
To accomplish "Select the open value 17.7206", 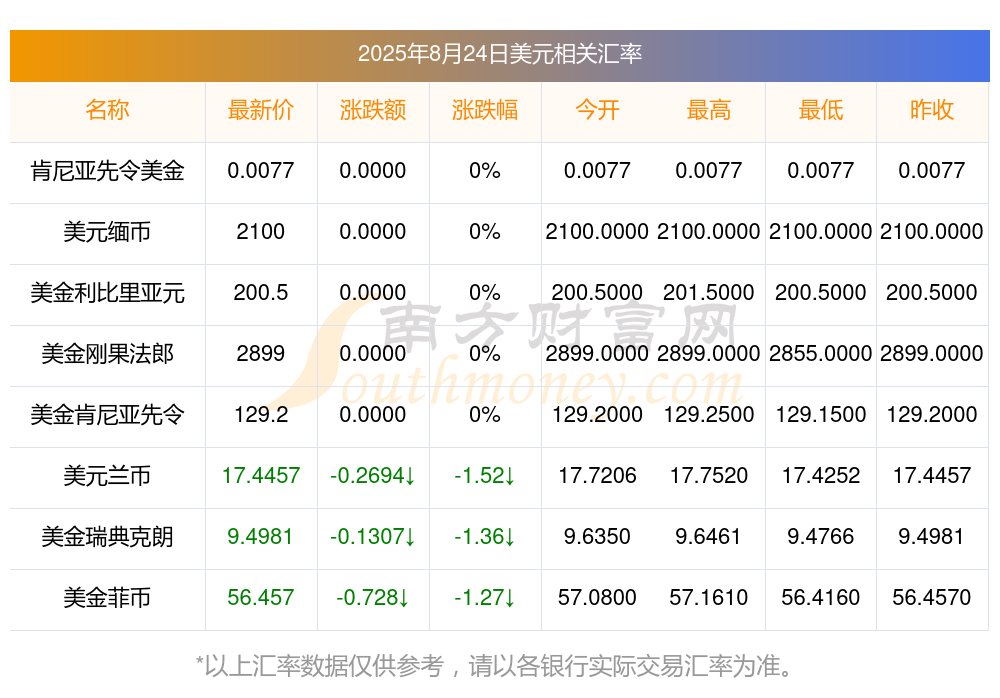I will click(x=597, y=476).
